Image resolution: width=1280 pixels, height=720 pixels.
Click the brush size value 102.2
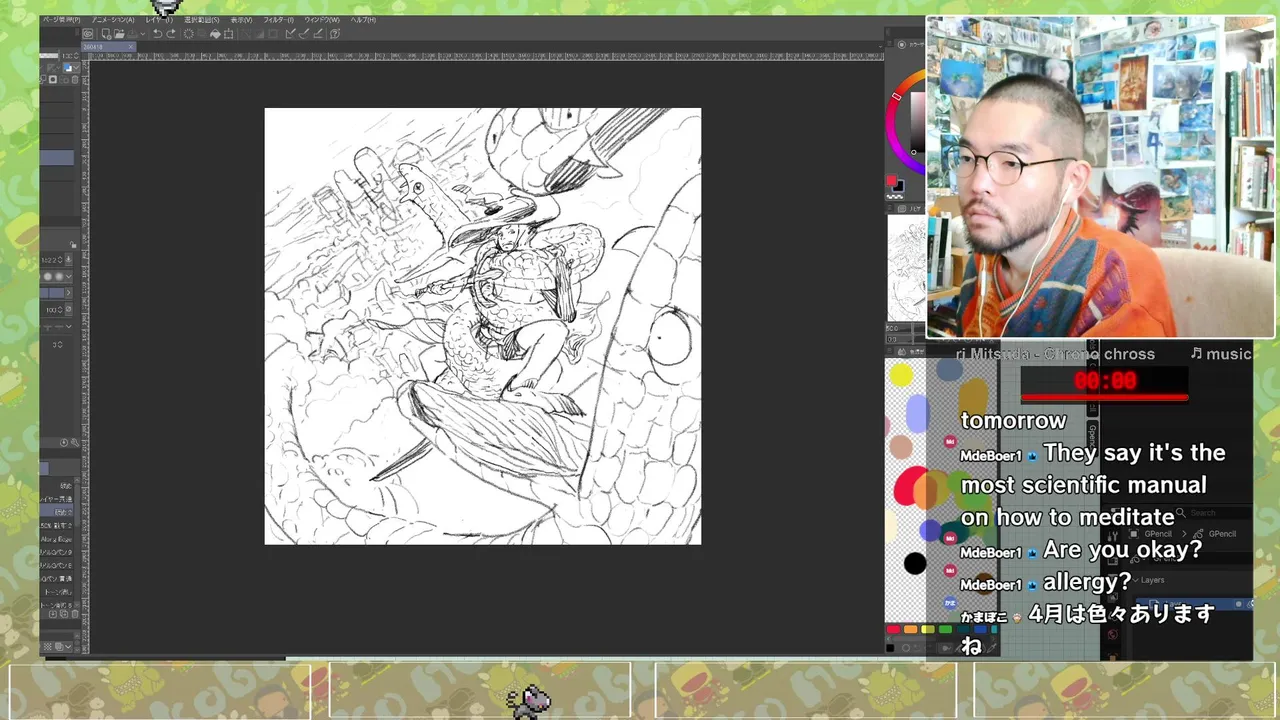(50, 260)
